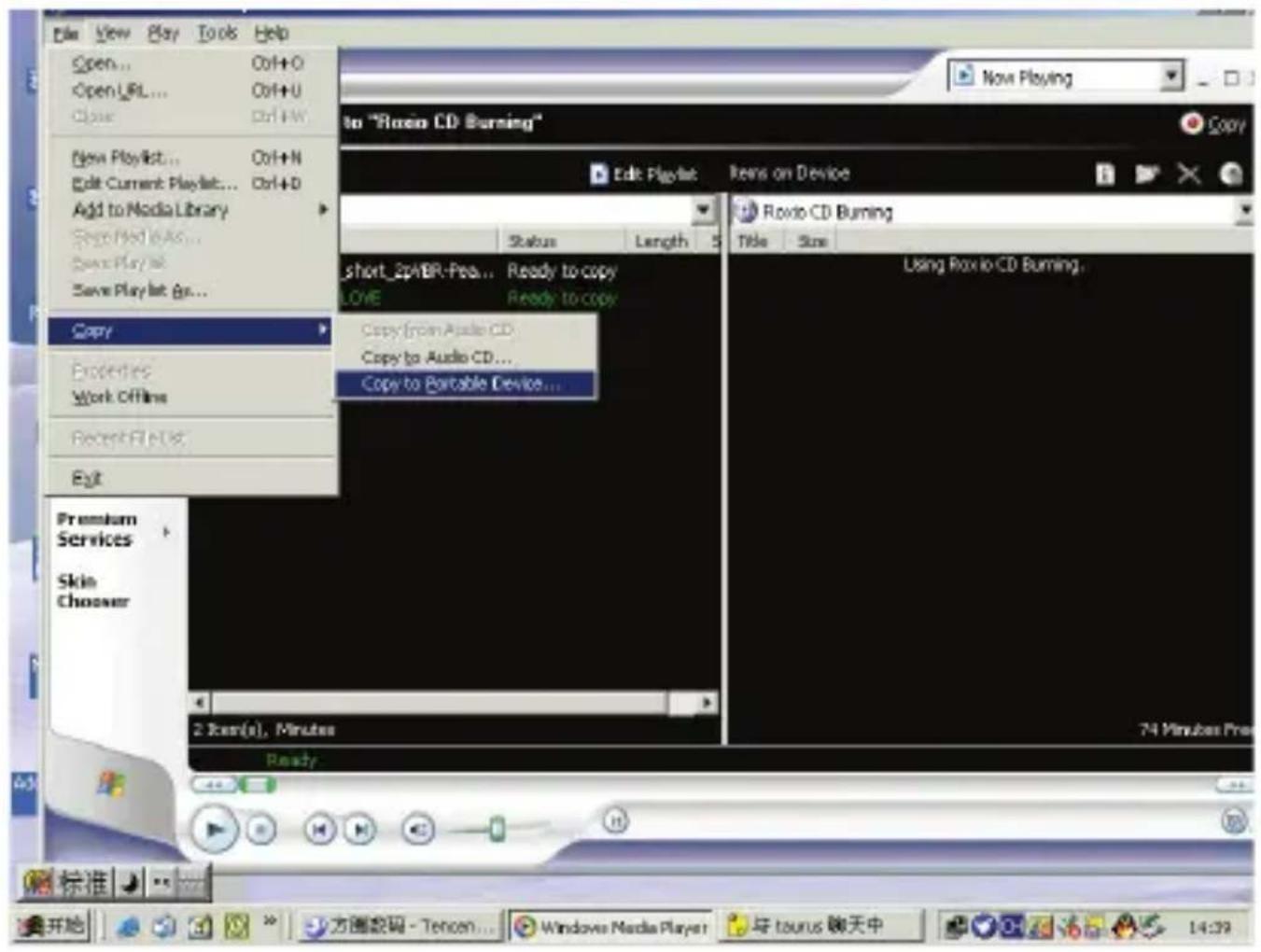The width and height of the screenshot is (1261, 952).
Task: Expand the Copy submenu entry
Action: point(191,330)
